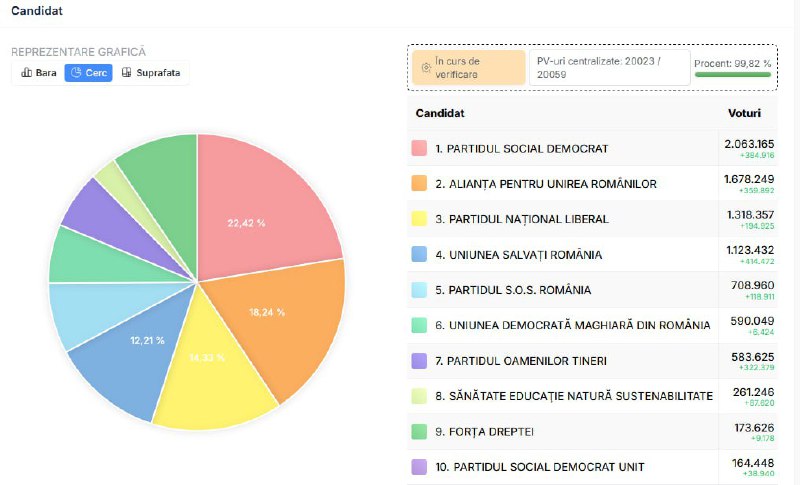Click the verification status icon
The height and width of the screenshot is (485, 800).
click(426, 68)
